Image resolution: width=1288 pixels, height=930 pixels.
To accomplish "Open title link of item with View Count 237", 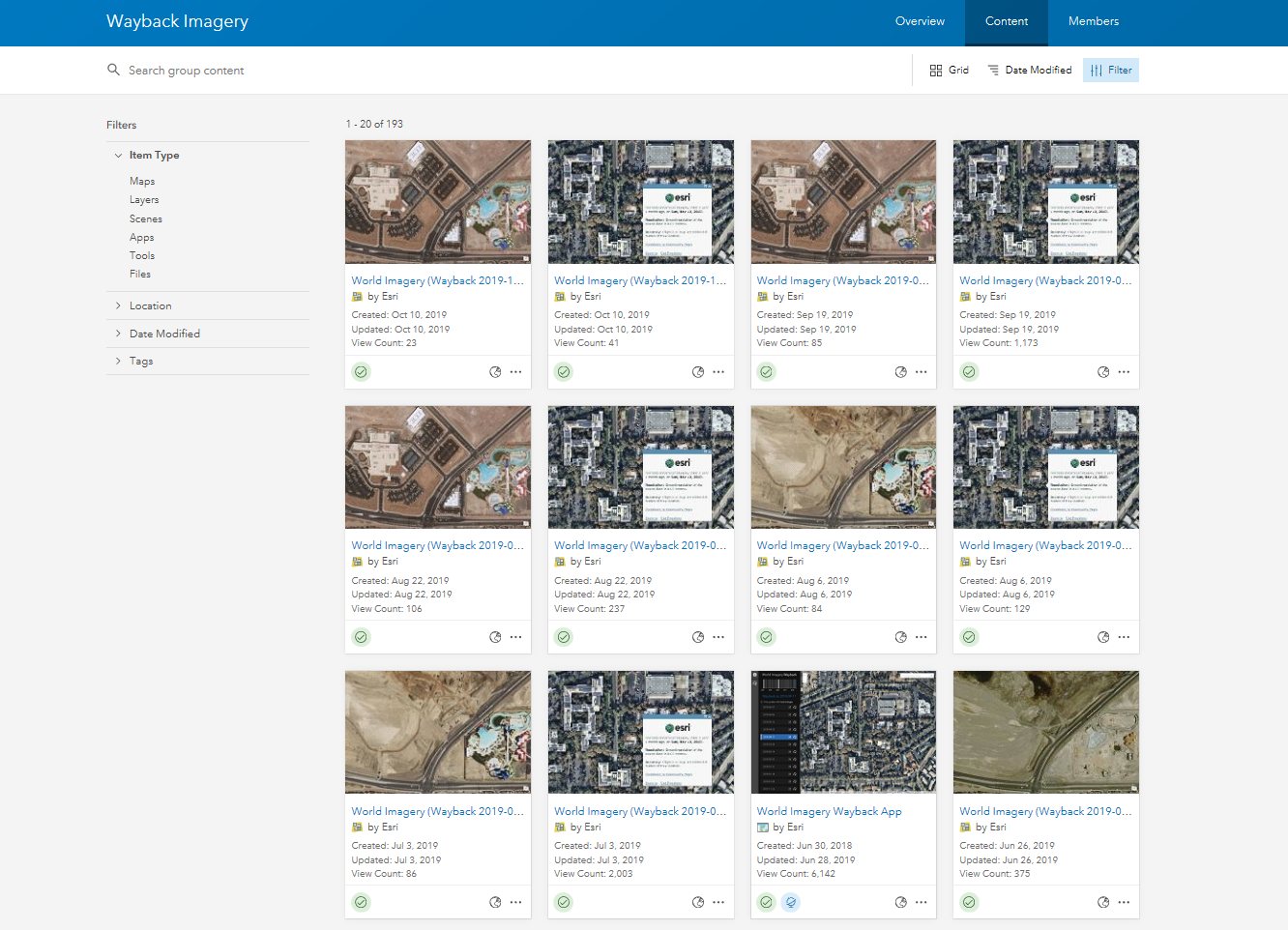I will [x=640, y=546].
